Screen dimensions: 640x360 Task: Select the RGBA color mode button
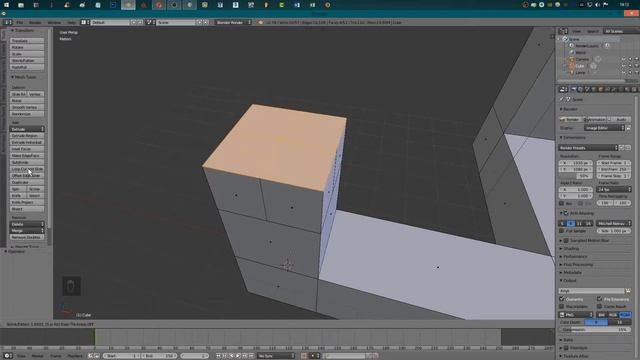click(x=625, y=315)
